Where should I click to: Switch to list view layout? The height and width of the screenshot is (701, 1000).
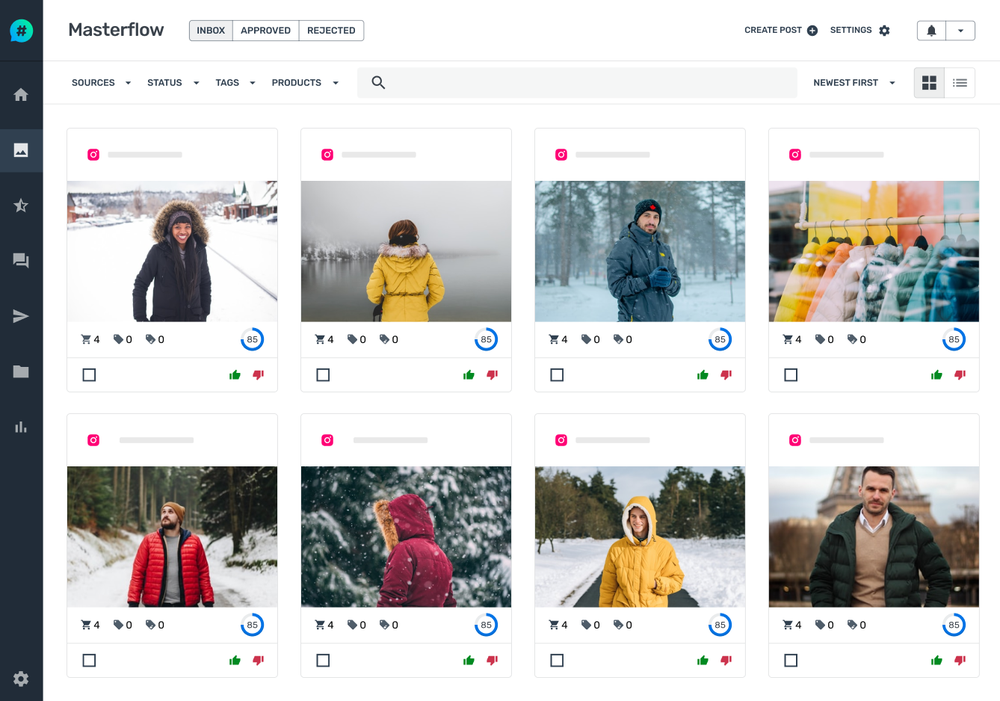point(960,83)
